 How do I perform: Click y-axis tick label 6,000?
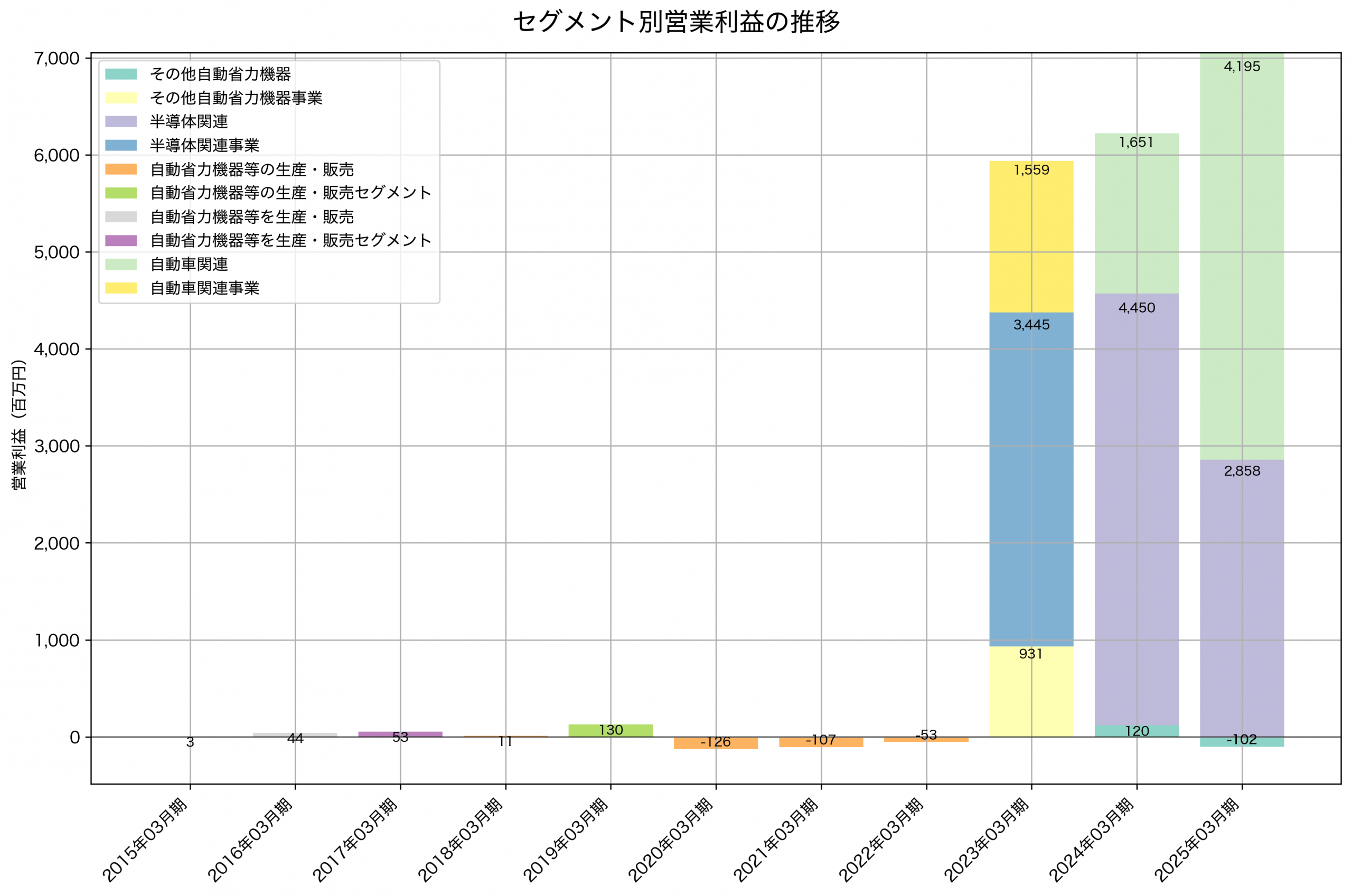(57, 155)
